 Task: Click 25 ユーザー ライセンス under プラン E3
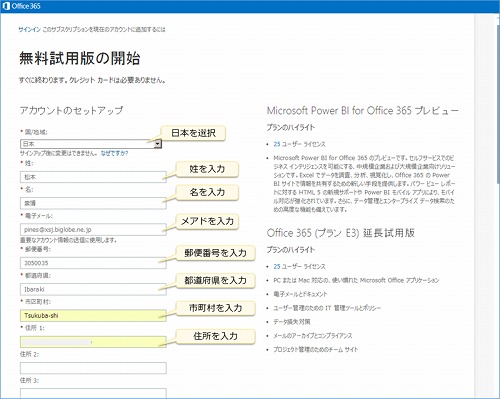pos(299,266)
